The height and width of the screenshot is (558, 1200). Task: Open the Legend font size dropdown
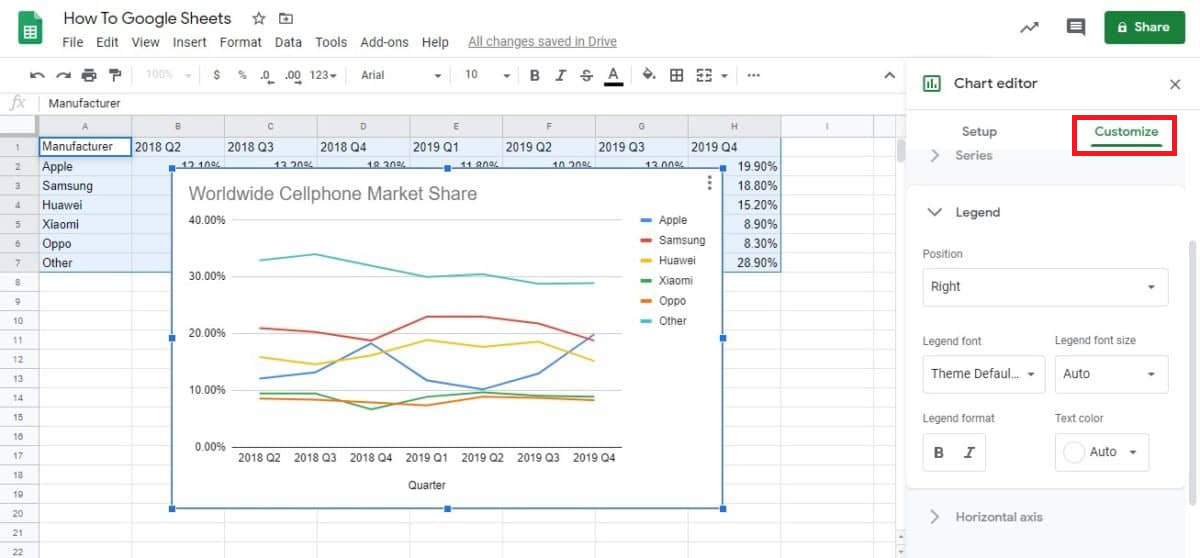tap(1110, 373)
